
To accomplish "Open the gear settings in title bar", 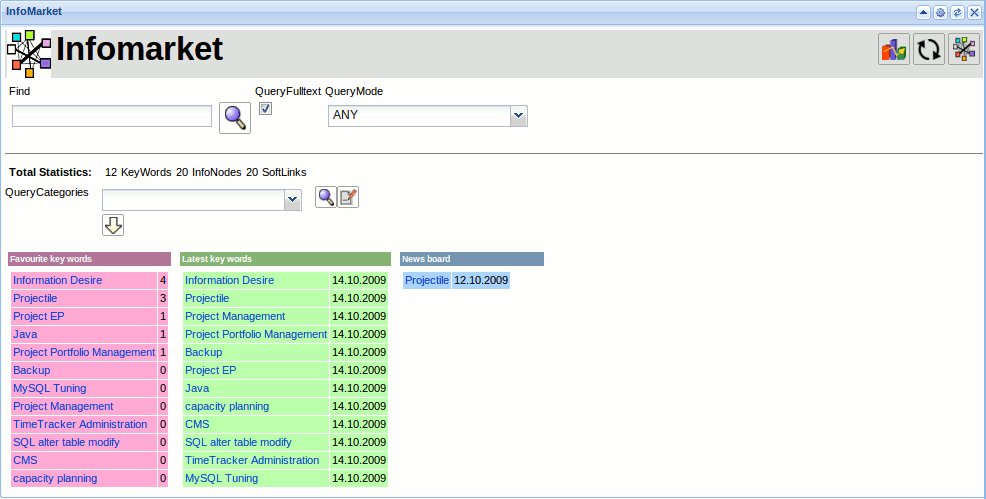I will pyautogui.click(x=940, y=12).
